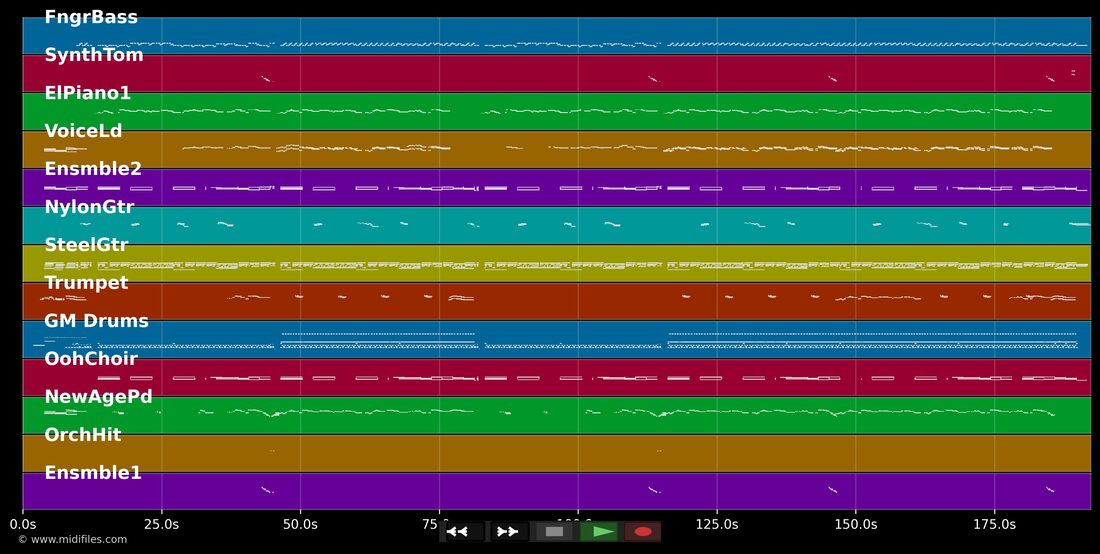Image resolution: width=1100 pixels, height=554 pixels.
Task: Select the SteelGtr track
Action: (556, 263)
